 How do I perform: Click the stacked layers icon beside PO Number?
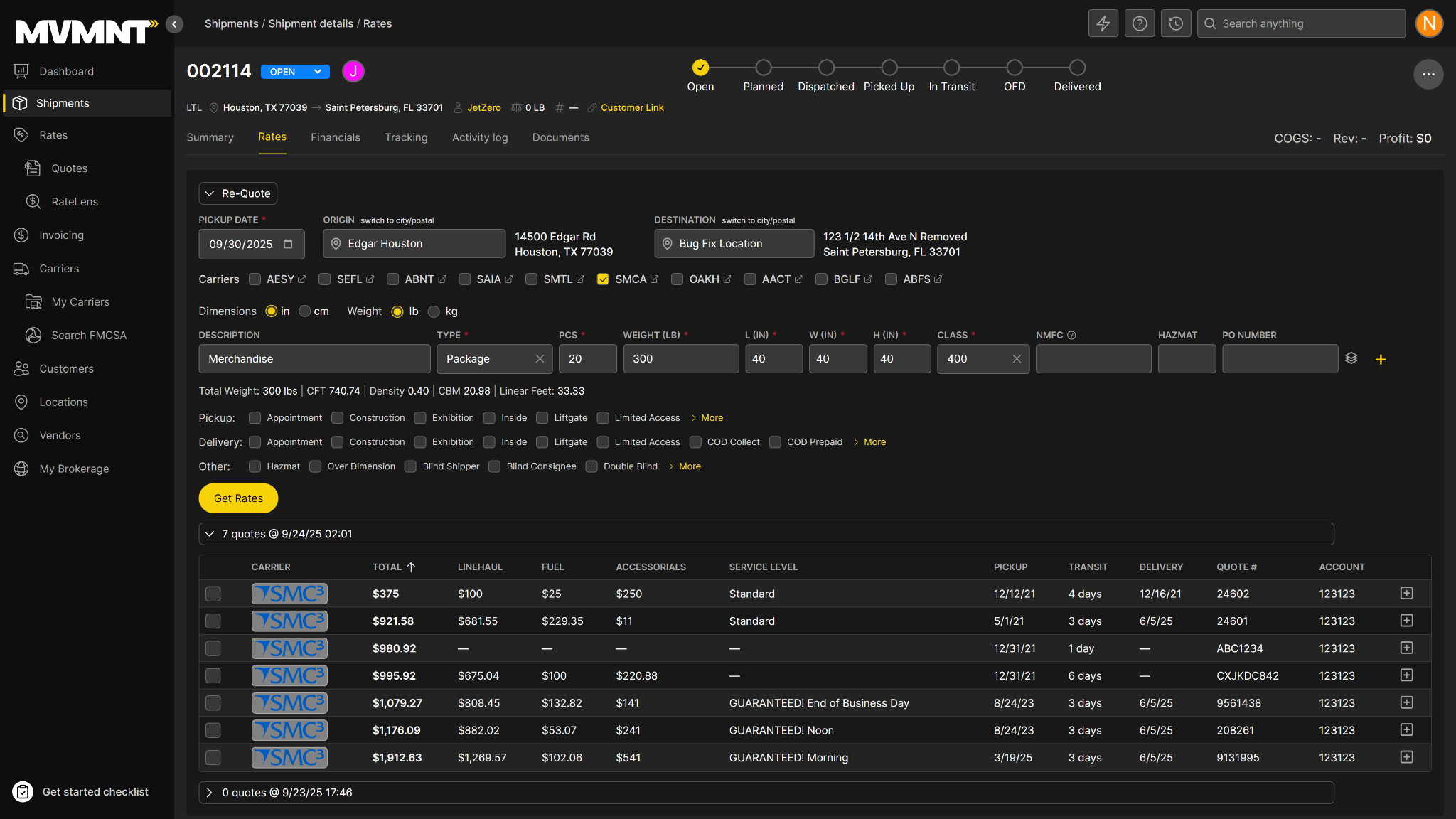1351,358
